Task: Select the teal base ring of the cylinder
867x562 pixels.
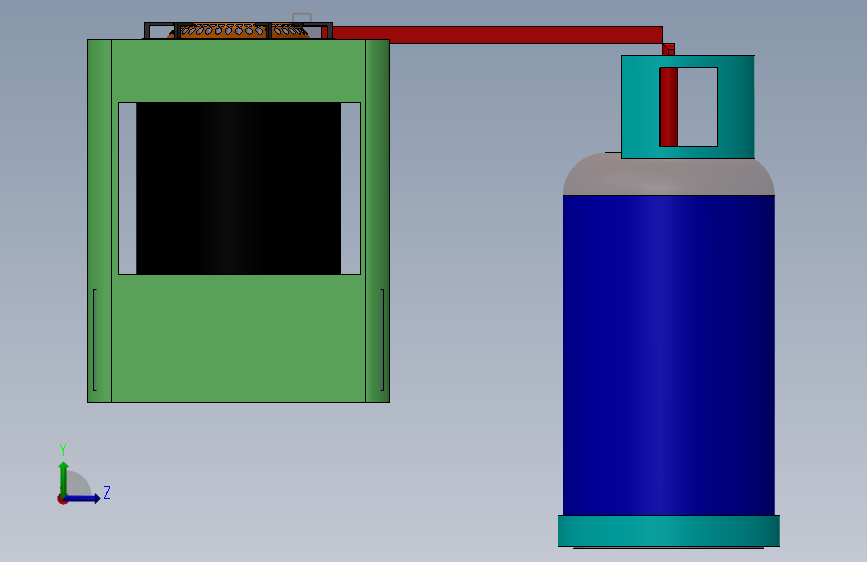Action: [668, 531]
